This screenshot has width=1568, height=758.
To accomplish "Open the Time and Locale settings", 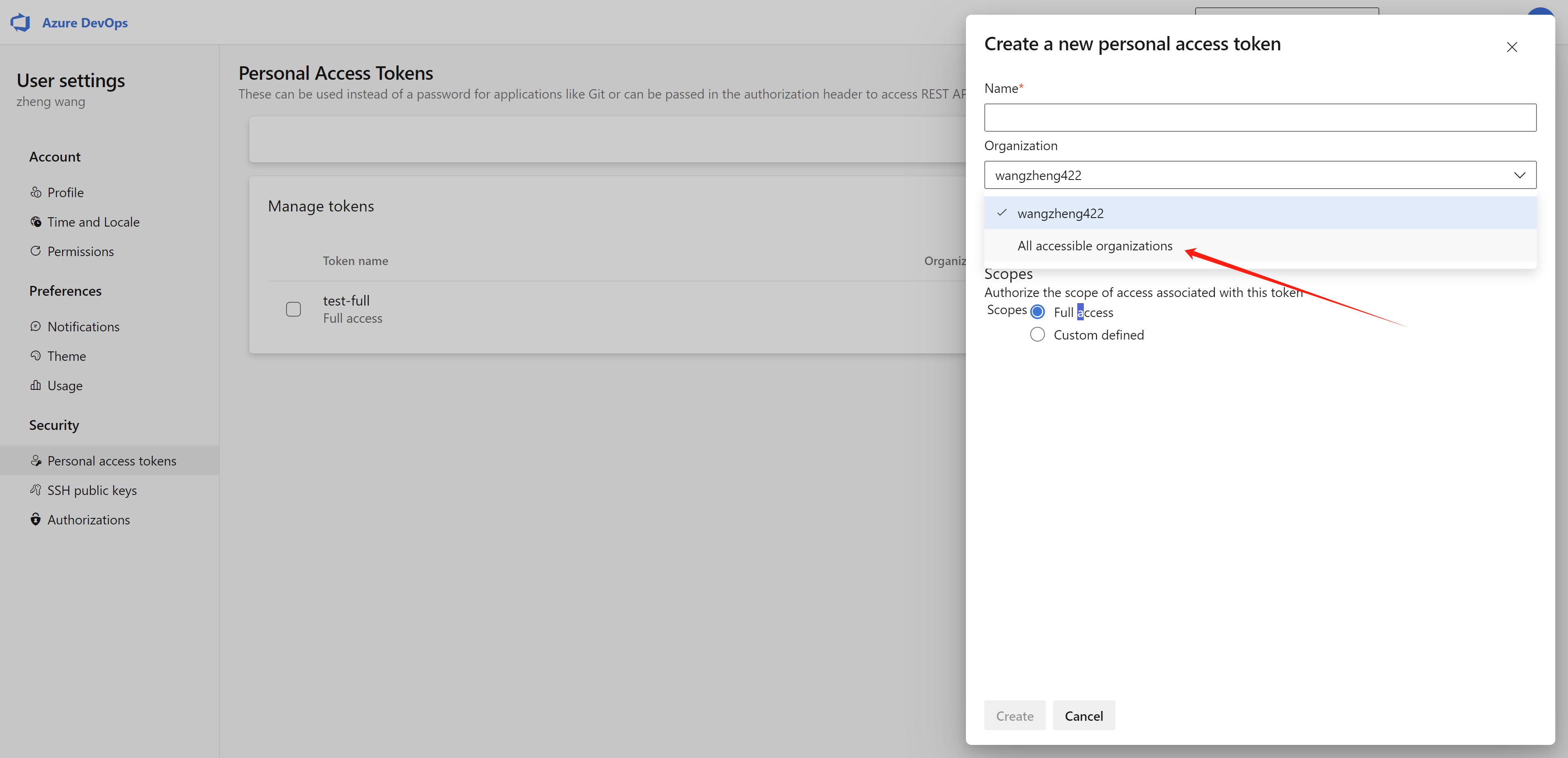I will [x=93, y=222].
